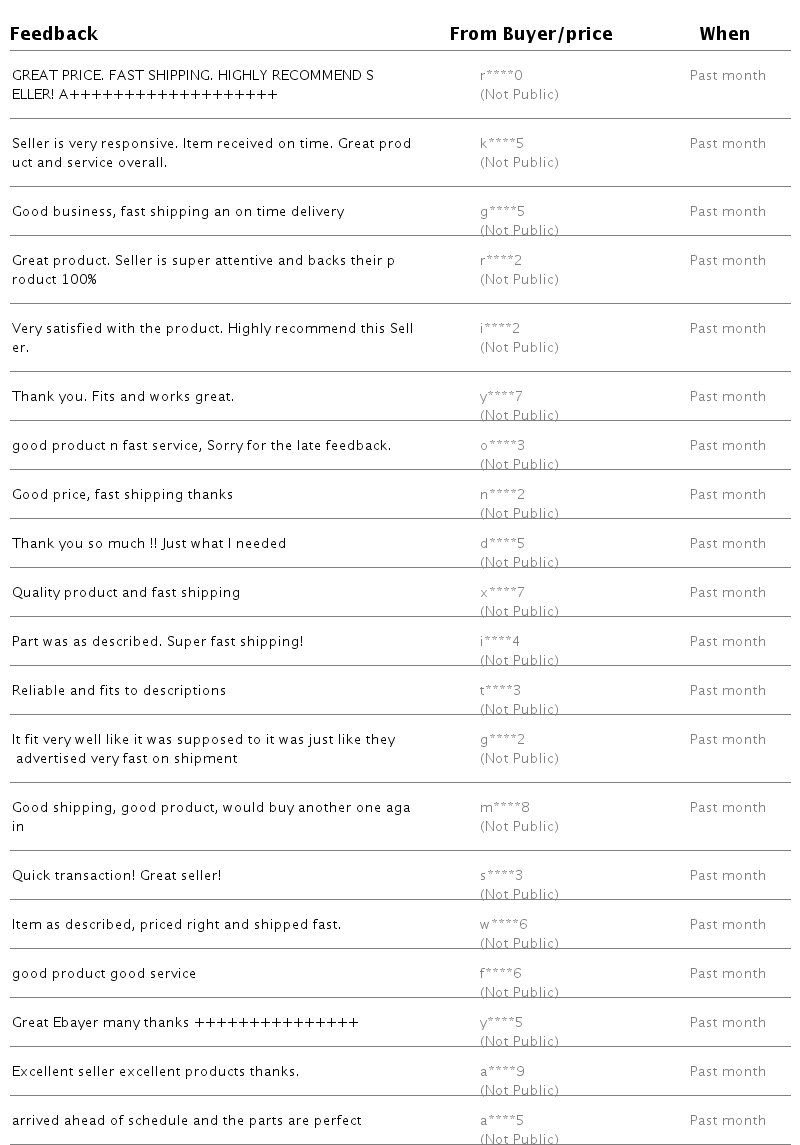This screenshot has height=1145, width=800.
Task: Click "good product good service" feedback entry
Action: (x=104, y=974)
